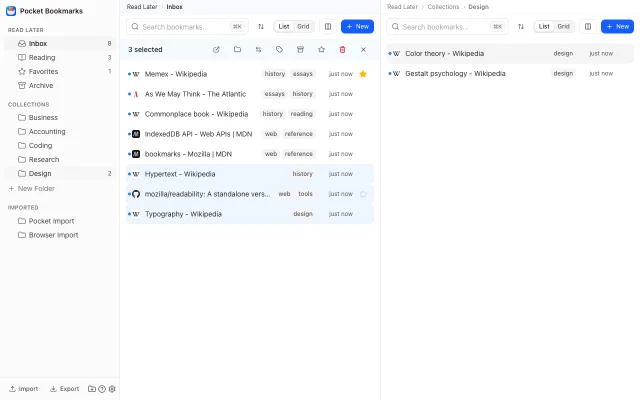The height and width of the screenshot is (400, 640).
Task: Click the history tag on Hypertext row
Action: [302, 174]
